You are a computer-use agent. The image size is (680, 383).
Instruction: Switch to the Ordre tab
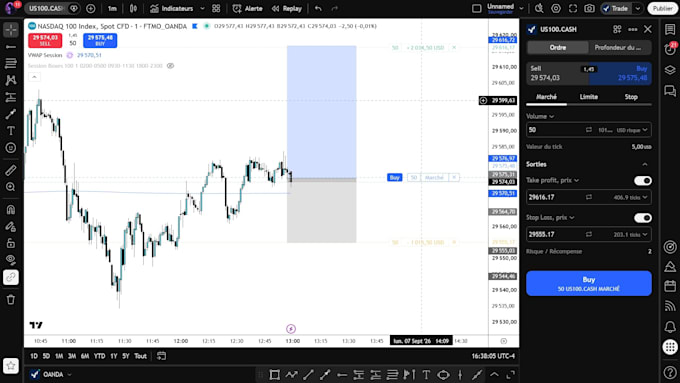point(558,47)
